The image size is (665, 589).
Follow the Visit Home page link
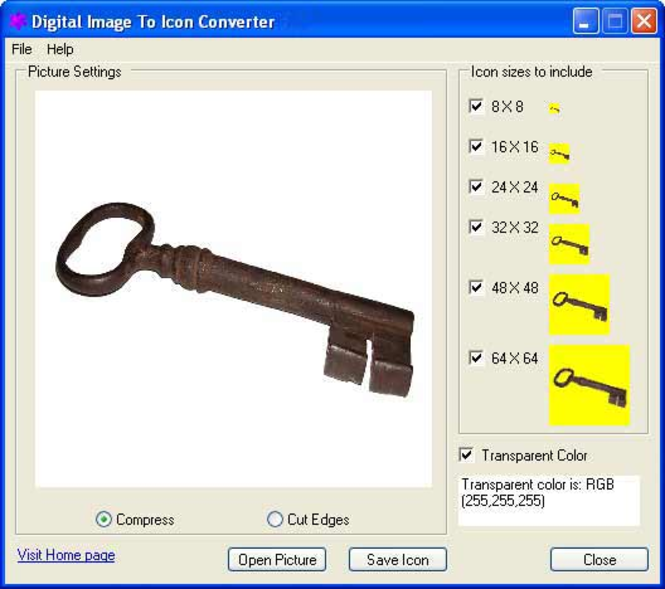coord(66,555)
